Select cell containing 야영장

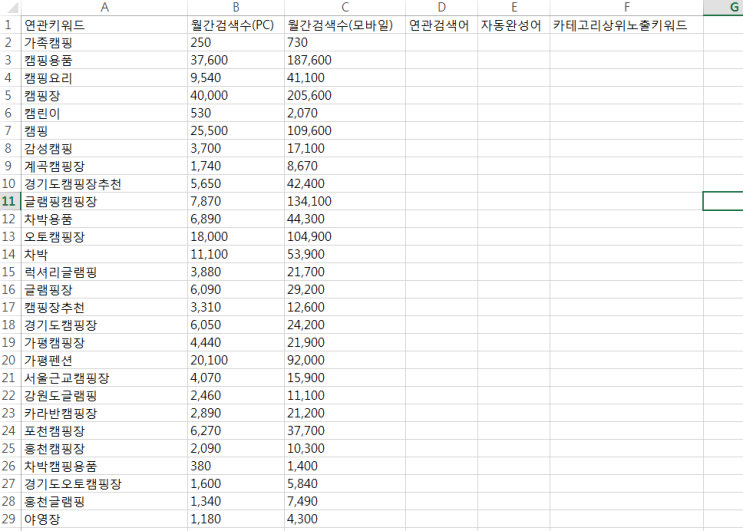pyautogui.click(x=104, y=519)
